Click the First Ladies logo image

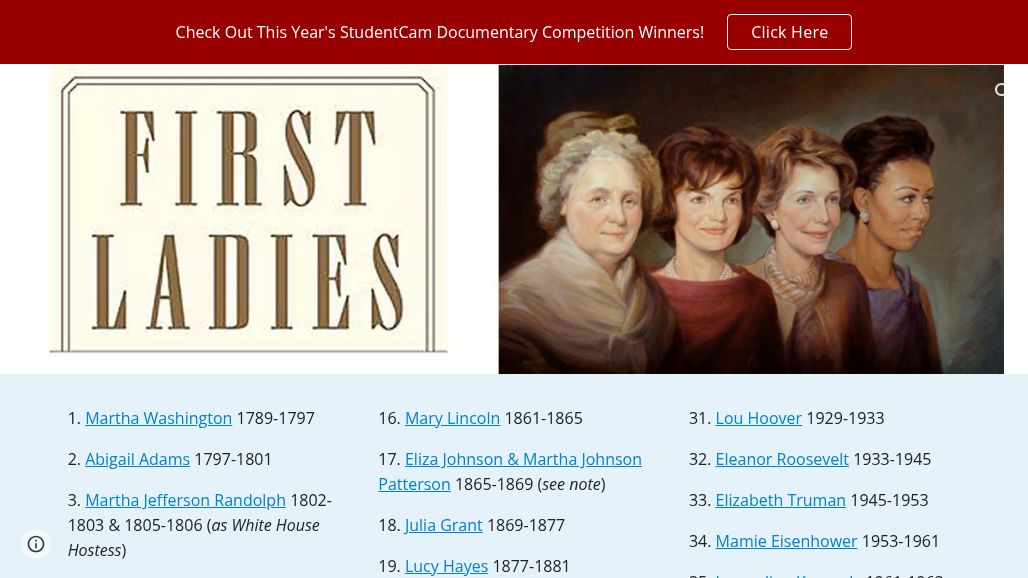pyautogui.click(x=248, y=215)
